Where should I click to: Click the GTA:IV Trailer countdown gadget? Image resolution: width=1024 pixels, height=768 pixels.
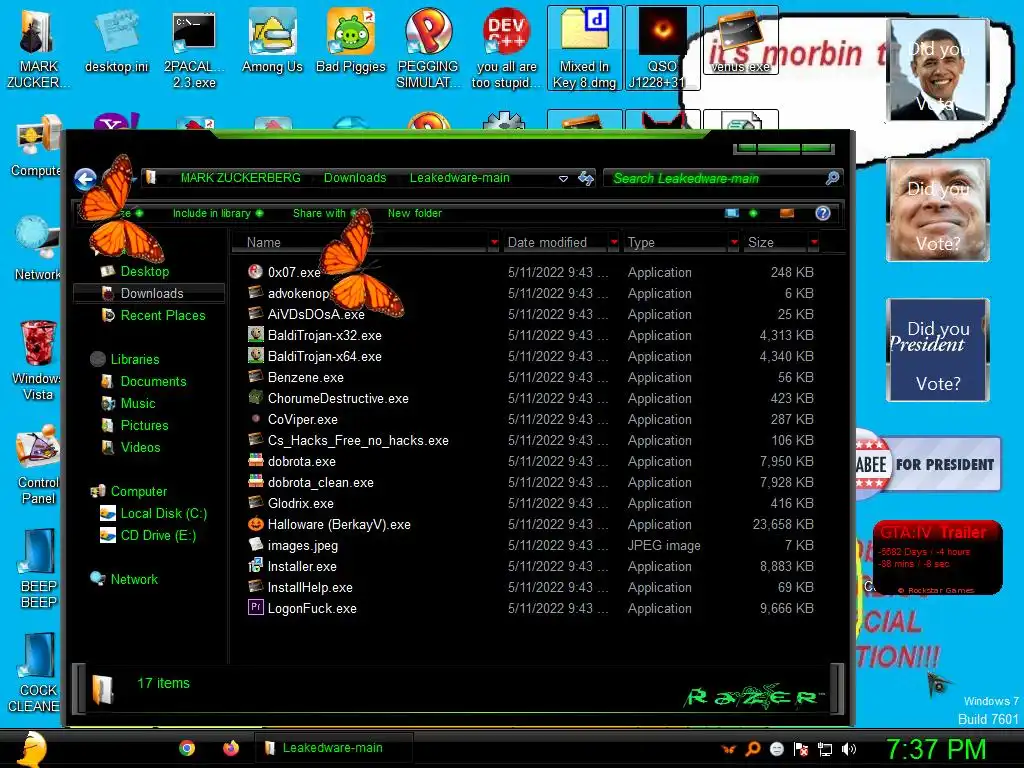point(937,557)
